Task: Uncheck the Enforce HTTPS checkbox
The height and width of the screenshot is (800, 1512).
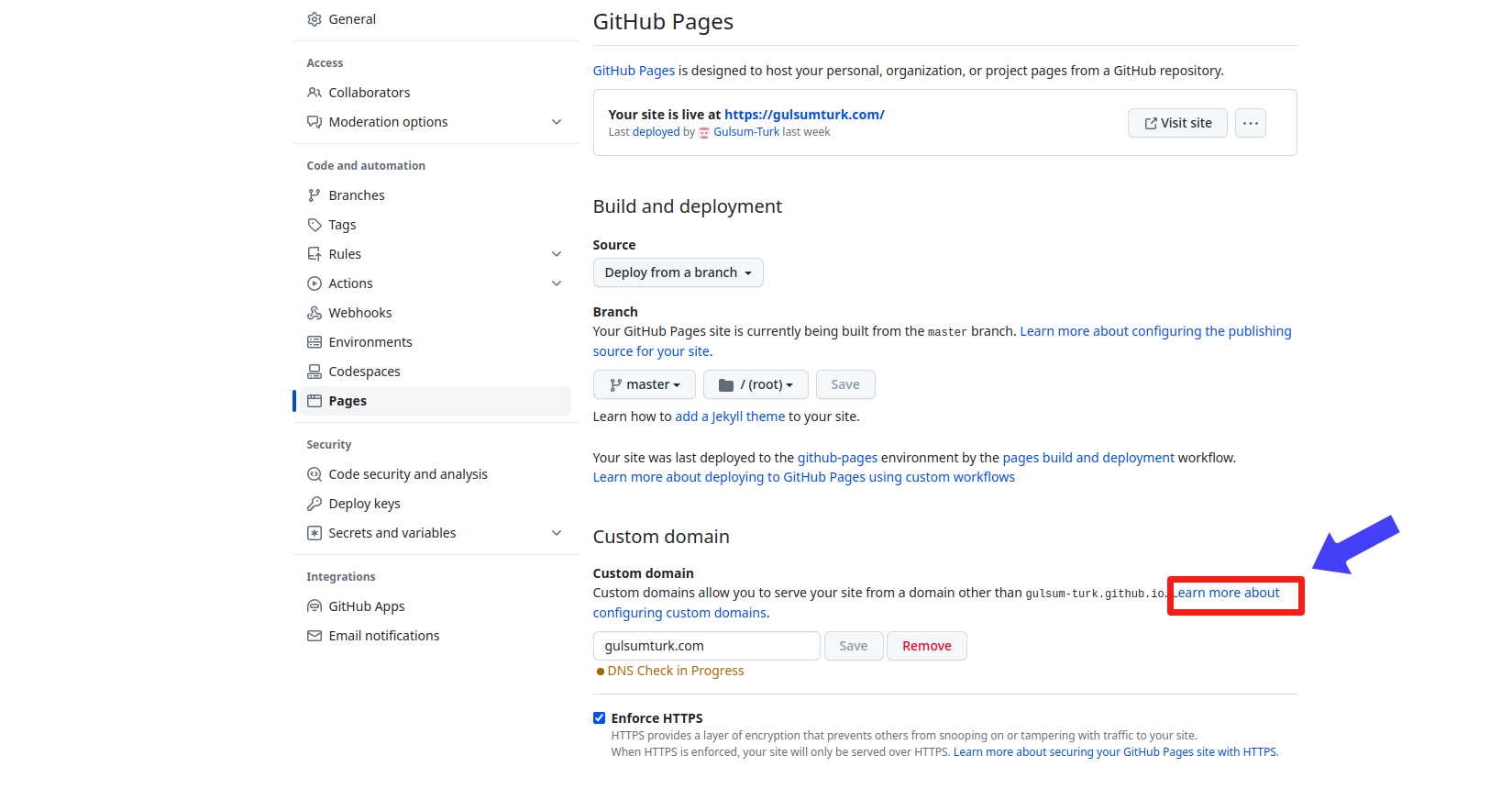Action: pyautogui.click(x=600, y=718)
